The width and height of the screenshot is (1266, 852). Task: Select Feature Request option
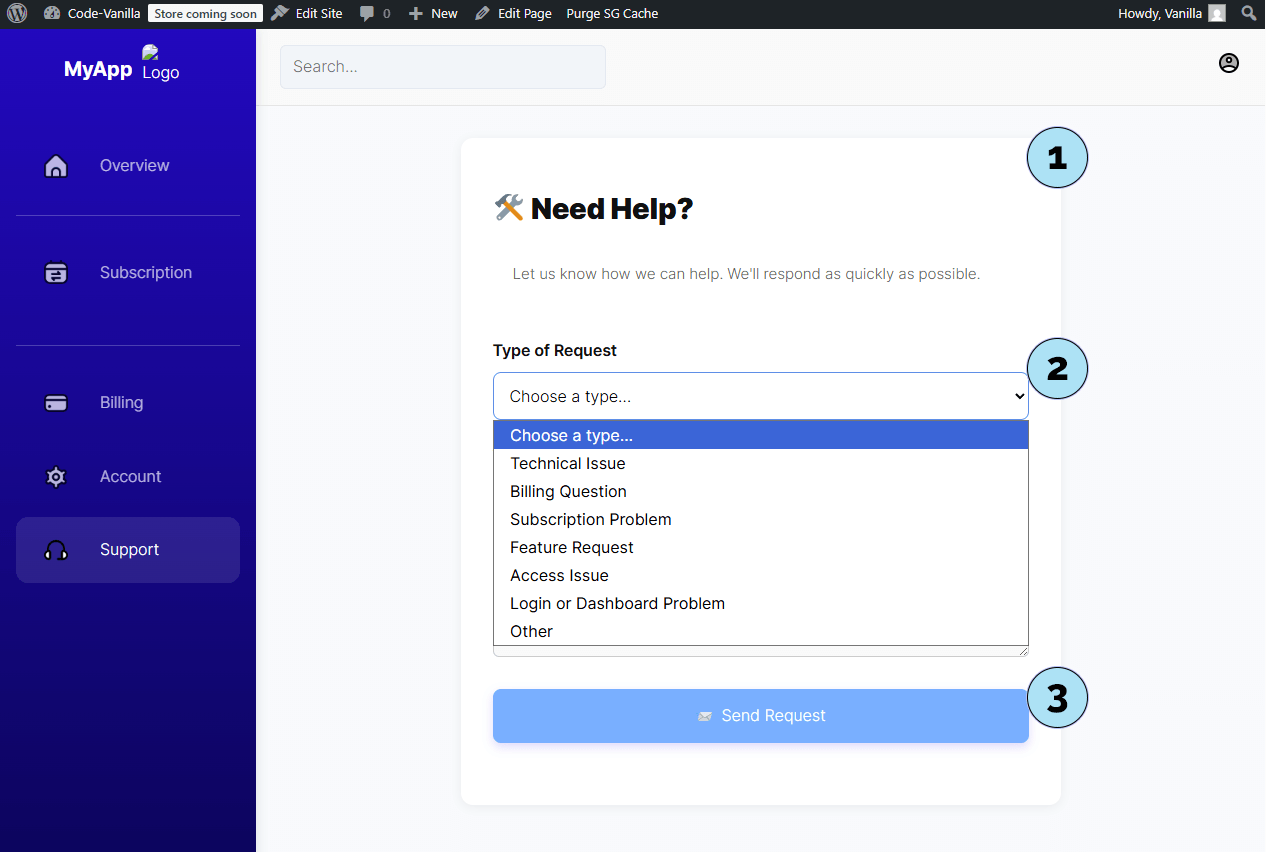point(571,548)
